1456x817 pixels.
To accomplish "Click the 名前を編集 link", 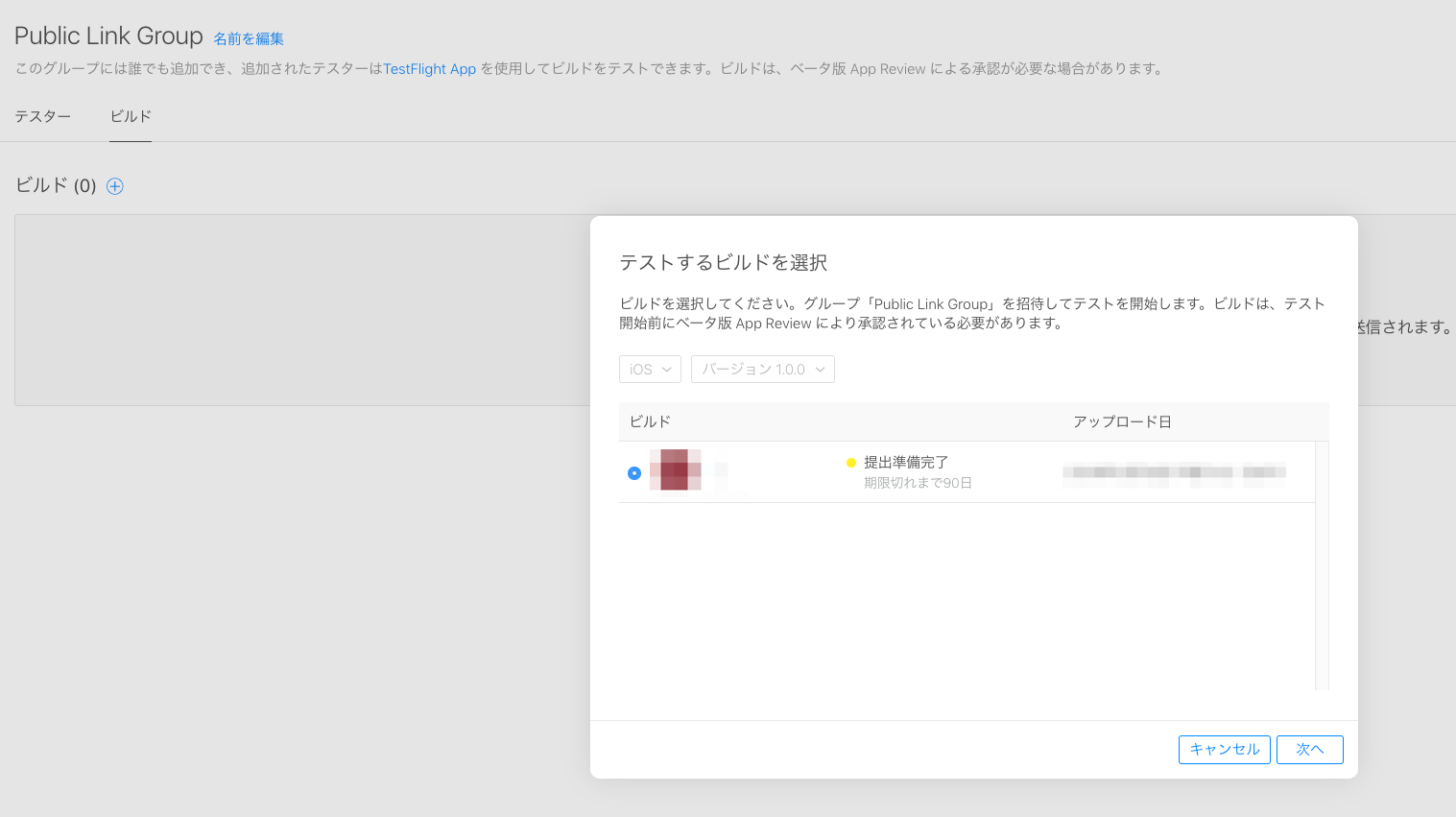I will 249,38.
